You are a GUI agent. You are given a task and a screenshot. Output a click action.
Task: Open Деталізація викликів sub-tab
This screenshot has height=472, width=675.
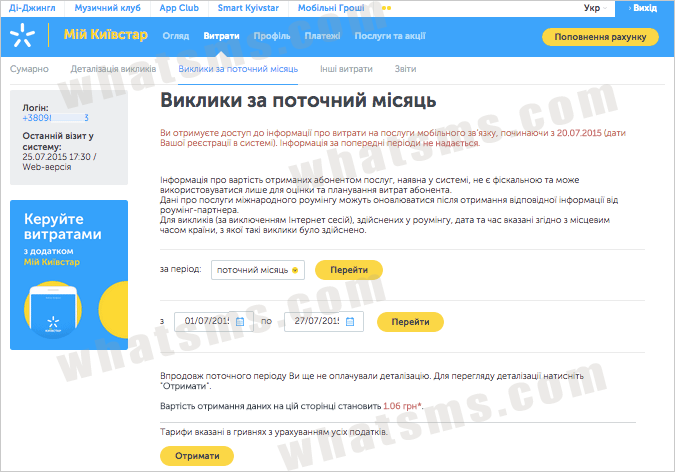(113, 69)
